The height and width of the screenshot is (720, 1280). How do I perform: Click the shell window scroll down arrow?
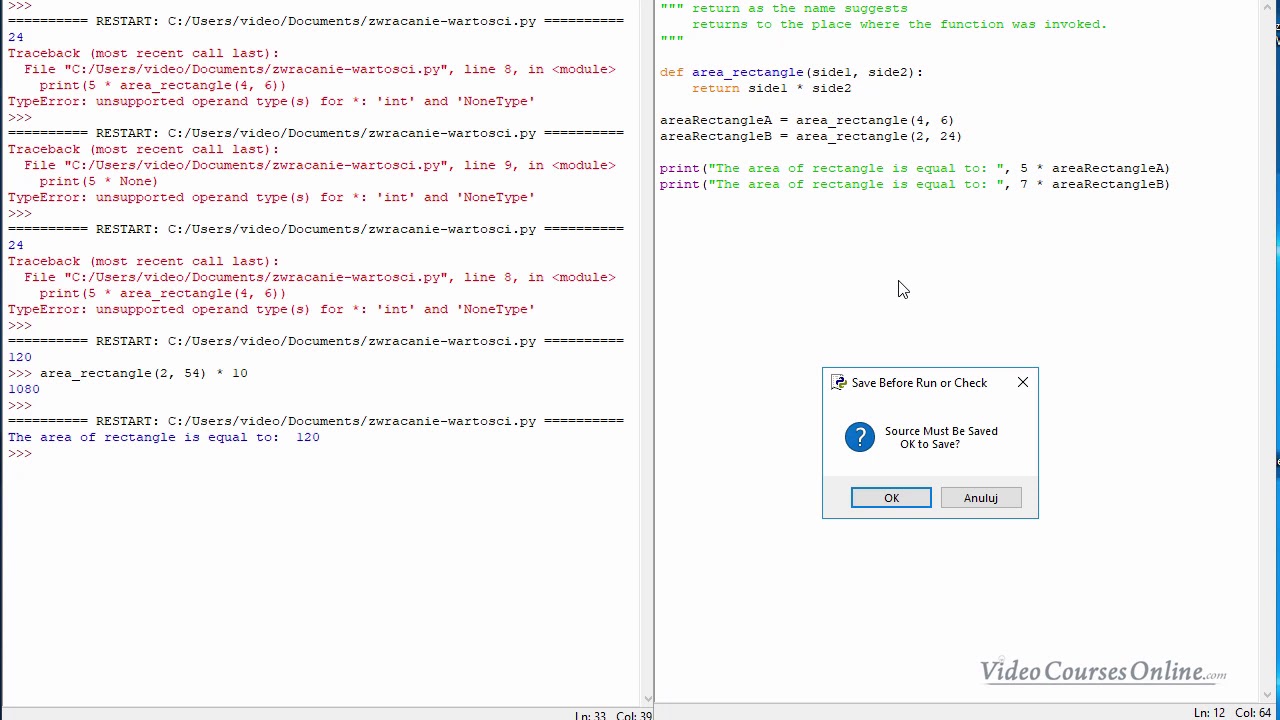pyautogui.click(x=647, y=699)
